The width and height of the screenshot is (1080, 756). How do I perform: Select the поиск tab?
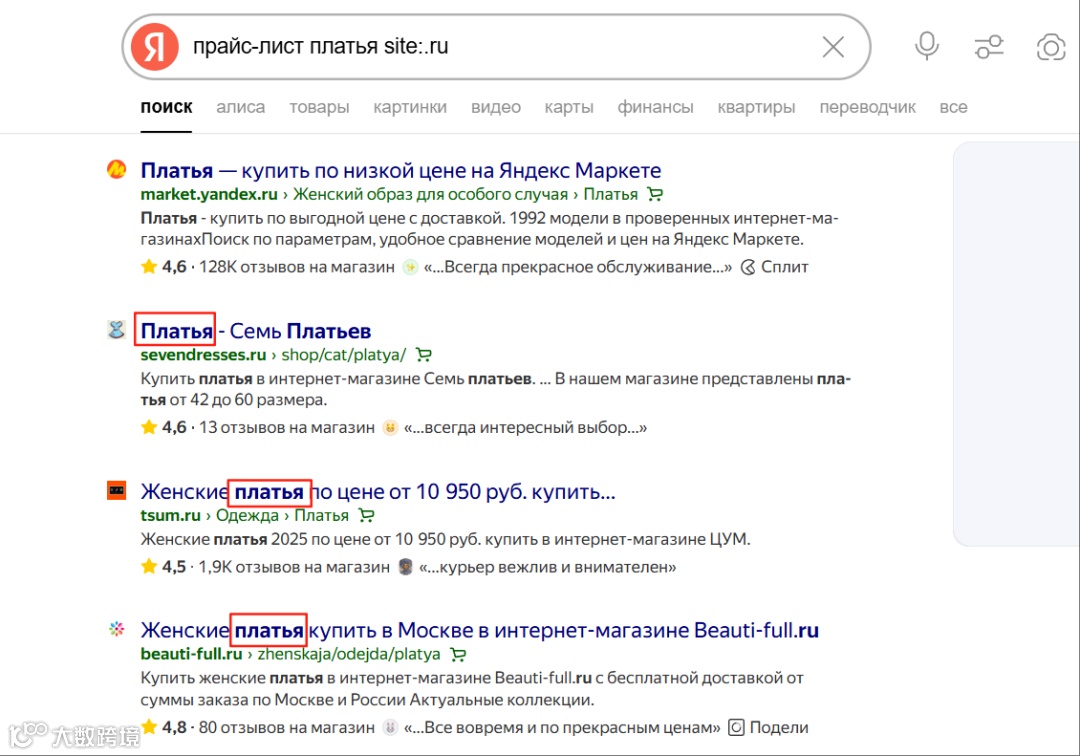[x=166, y=107]
